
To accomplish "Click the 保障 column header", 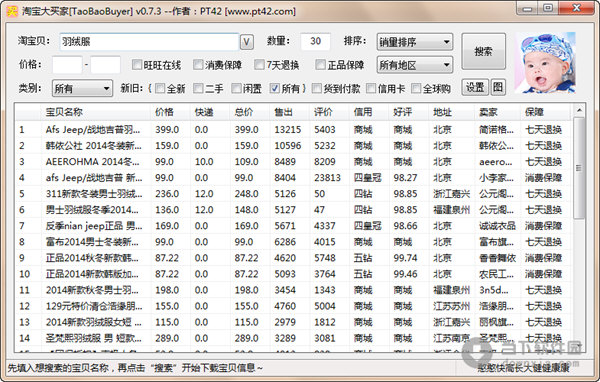I will pyautogui.click(x=545, y=112).
